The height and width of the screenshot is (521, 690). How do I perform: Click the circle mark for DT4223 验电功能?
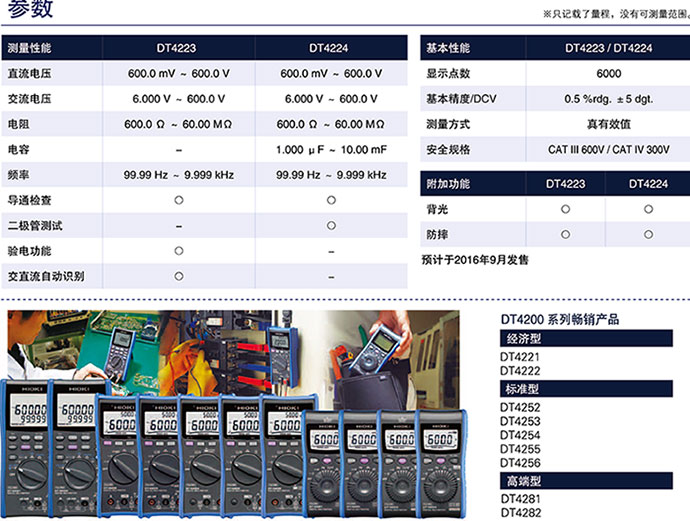coord(179,251)
